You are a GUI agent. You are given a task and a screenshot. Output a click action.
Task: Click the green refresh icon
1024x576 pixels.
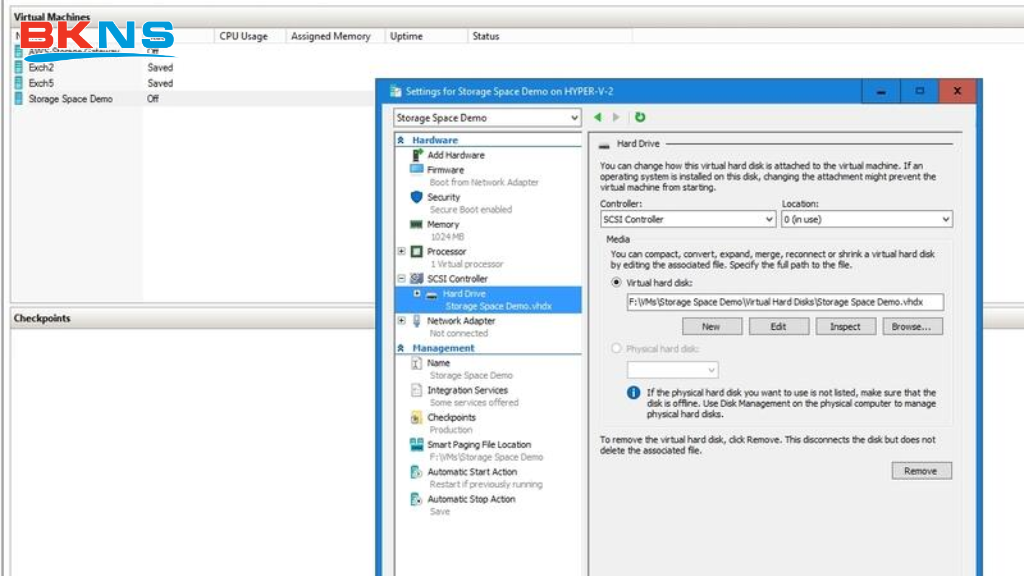[640, 117]
